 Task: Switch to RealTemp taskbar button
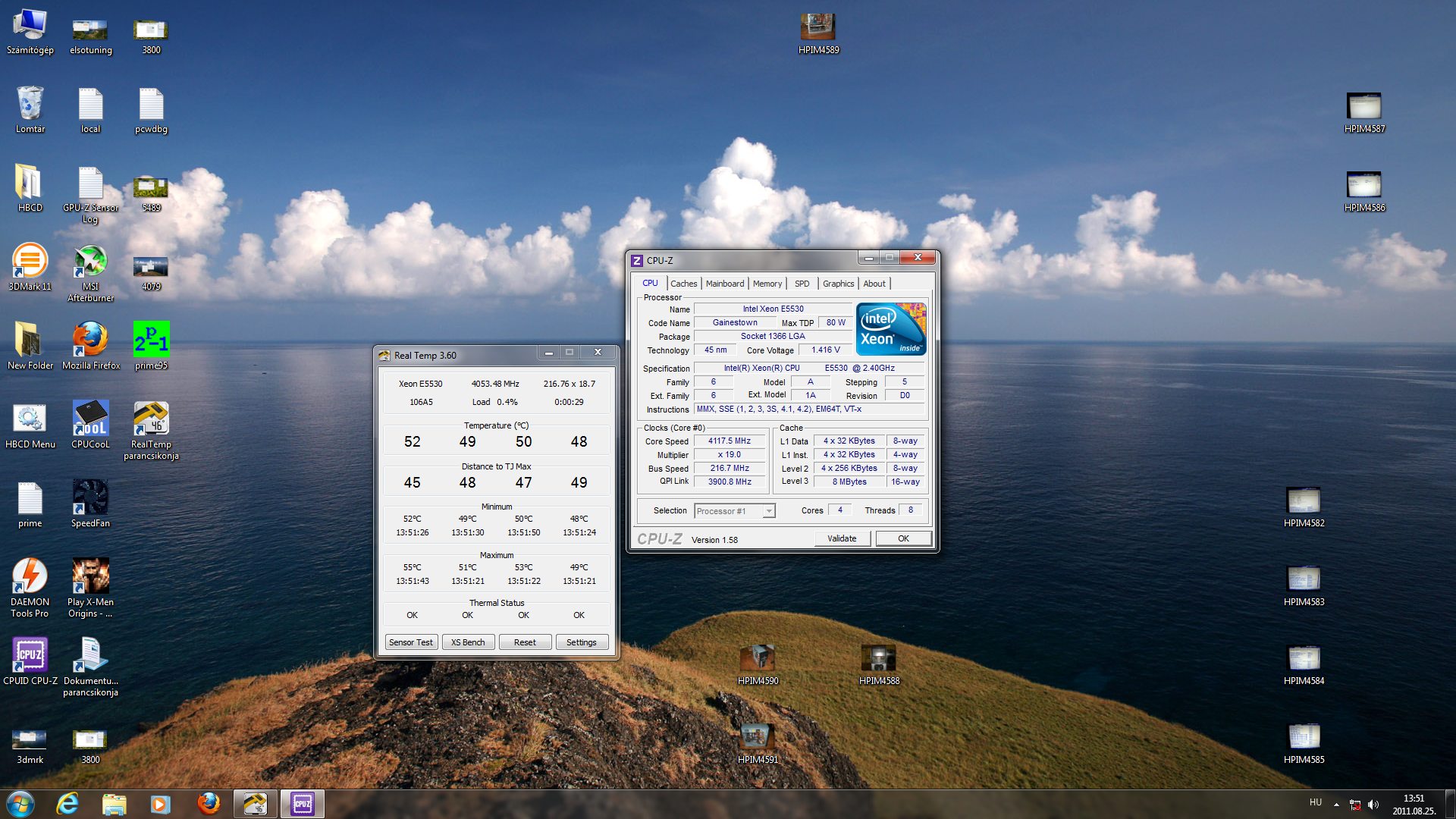coord(256,804)
